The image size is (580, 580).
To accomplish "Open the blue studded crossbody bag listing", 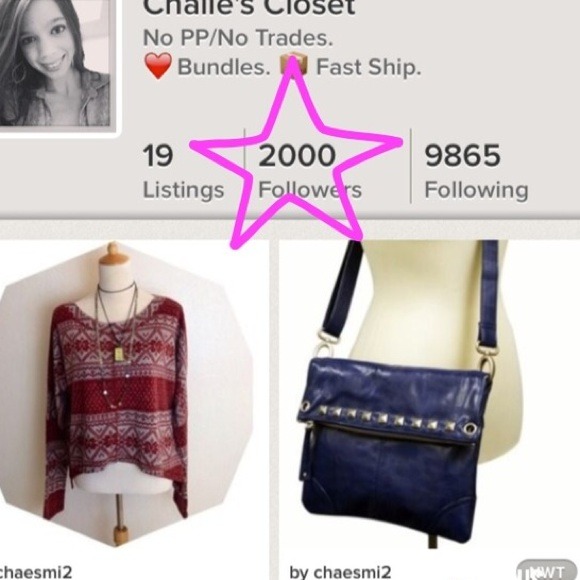I will click(x=399, y=394).
